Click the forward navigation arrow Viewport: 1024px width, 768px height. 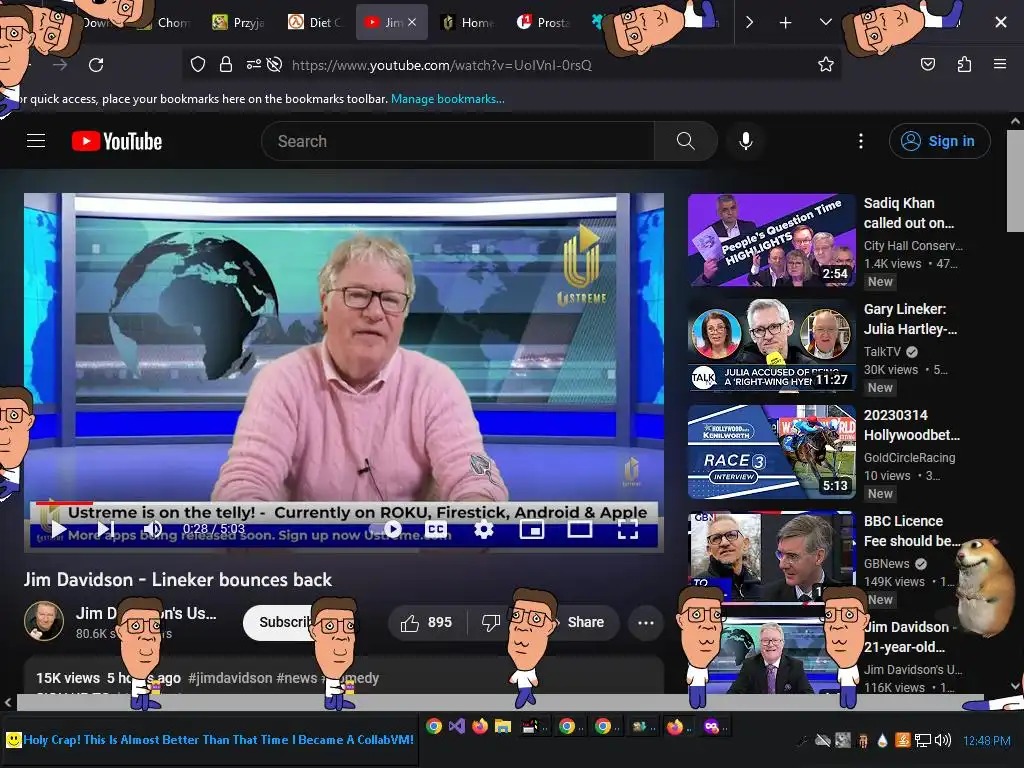tap(60, 65)
